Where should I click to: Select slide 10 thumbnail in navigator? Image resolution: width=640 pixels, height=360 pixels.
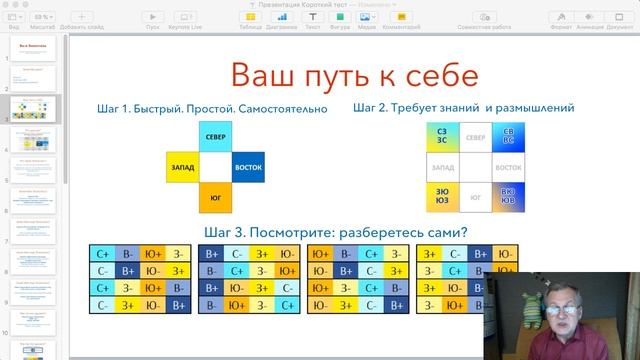pyautogui.click(x=33, y=323)
